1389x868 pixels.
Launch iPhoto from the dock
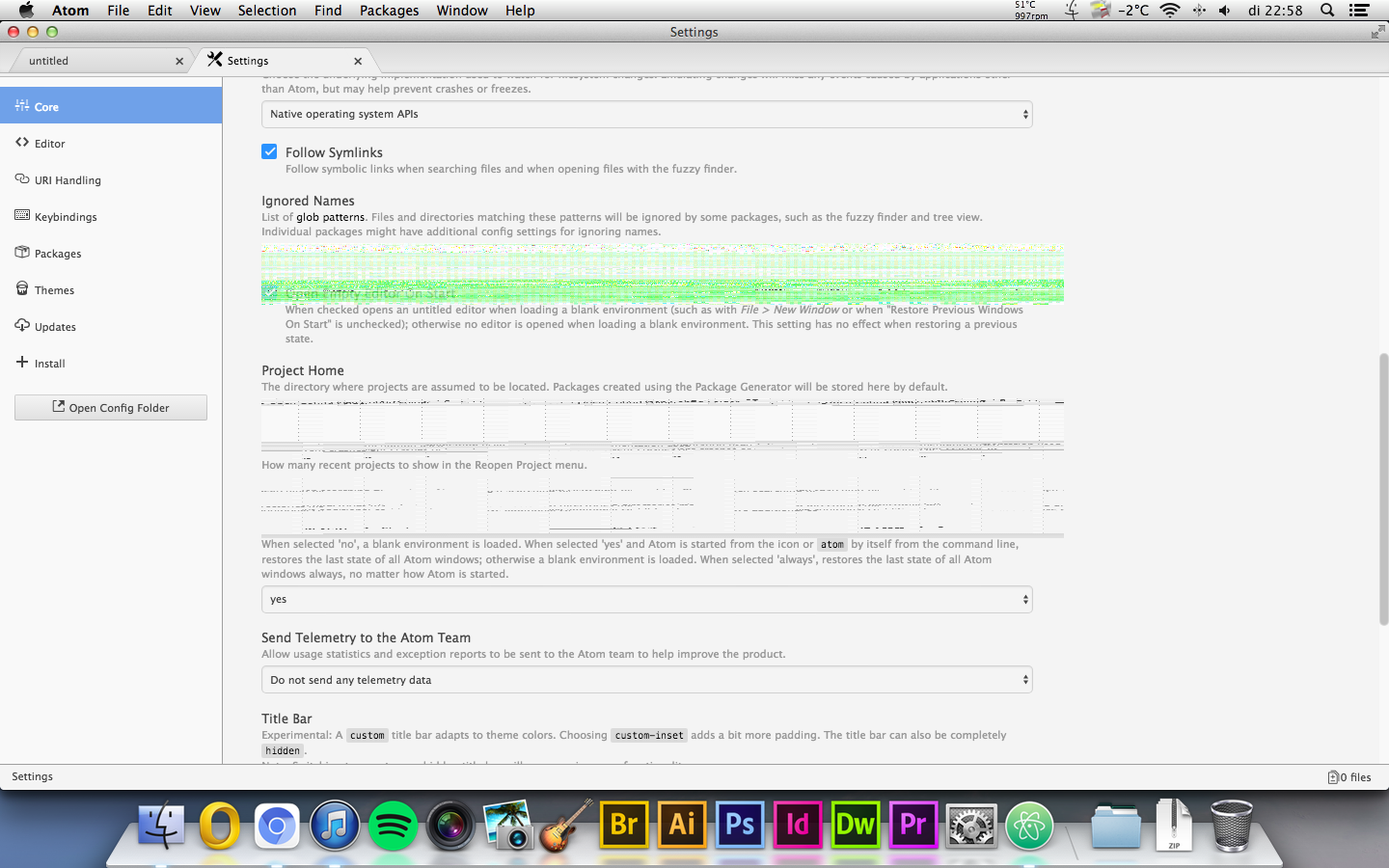coord(508,826)
